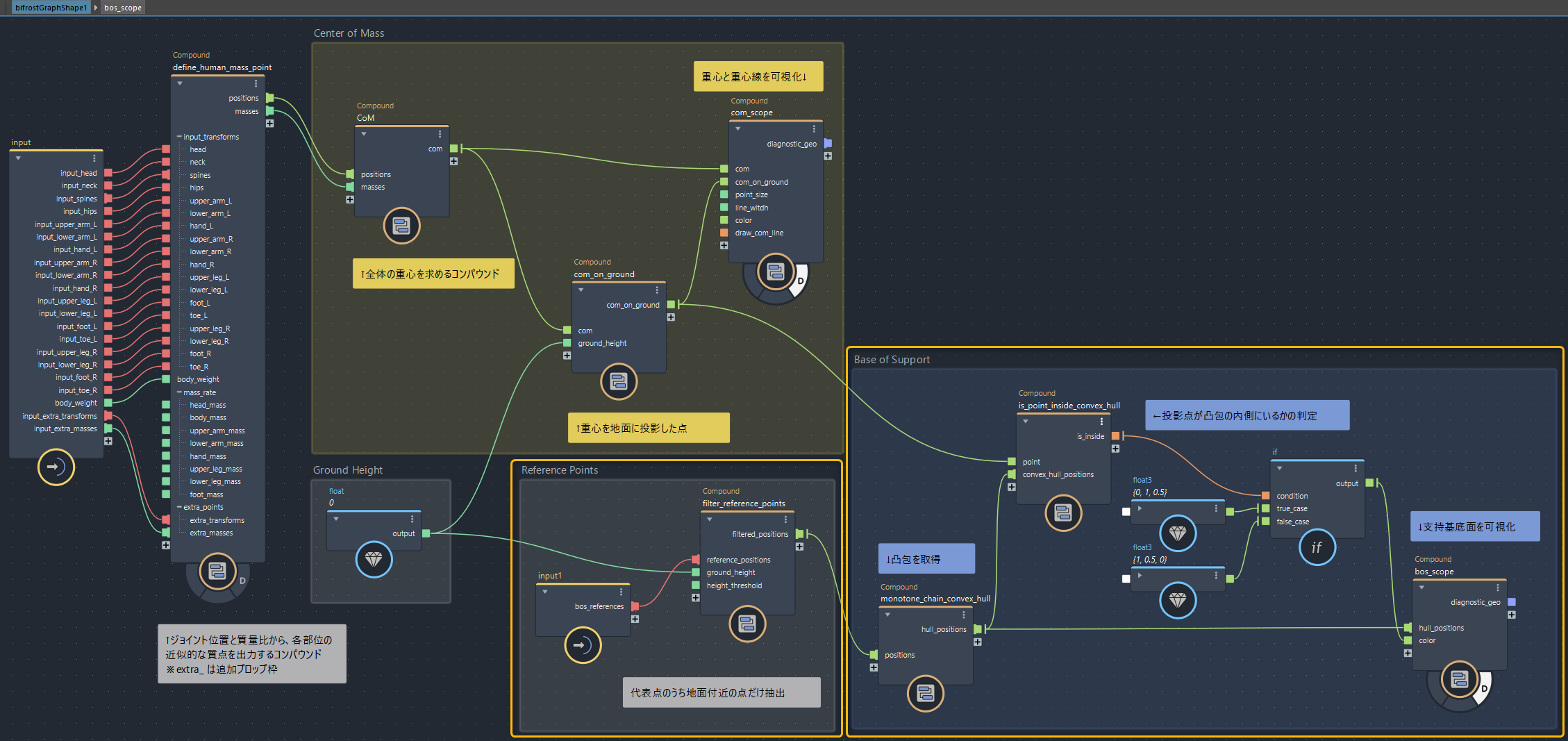Add a port below masses on define_human_mass_point
The width and height of the screenshot is (1568, 741).
pyautogui.click(x=269, y=124)
